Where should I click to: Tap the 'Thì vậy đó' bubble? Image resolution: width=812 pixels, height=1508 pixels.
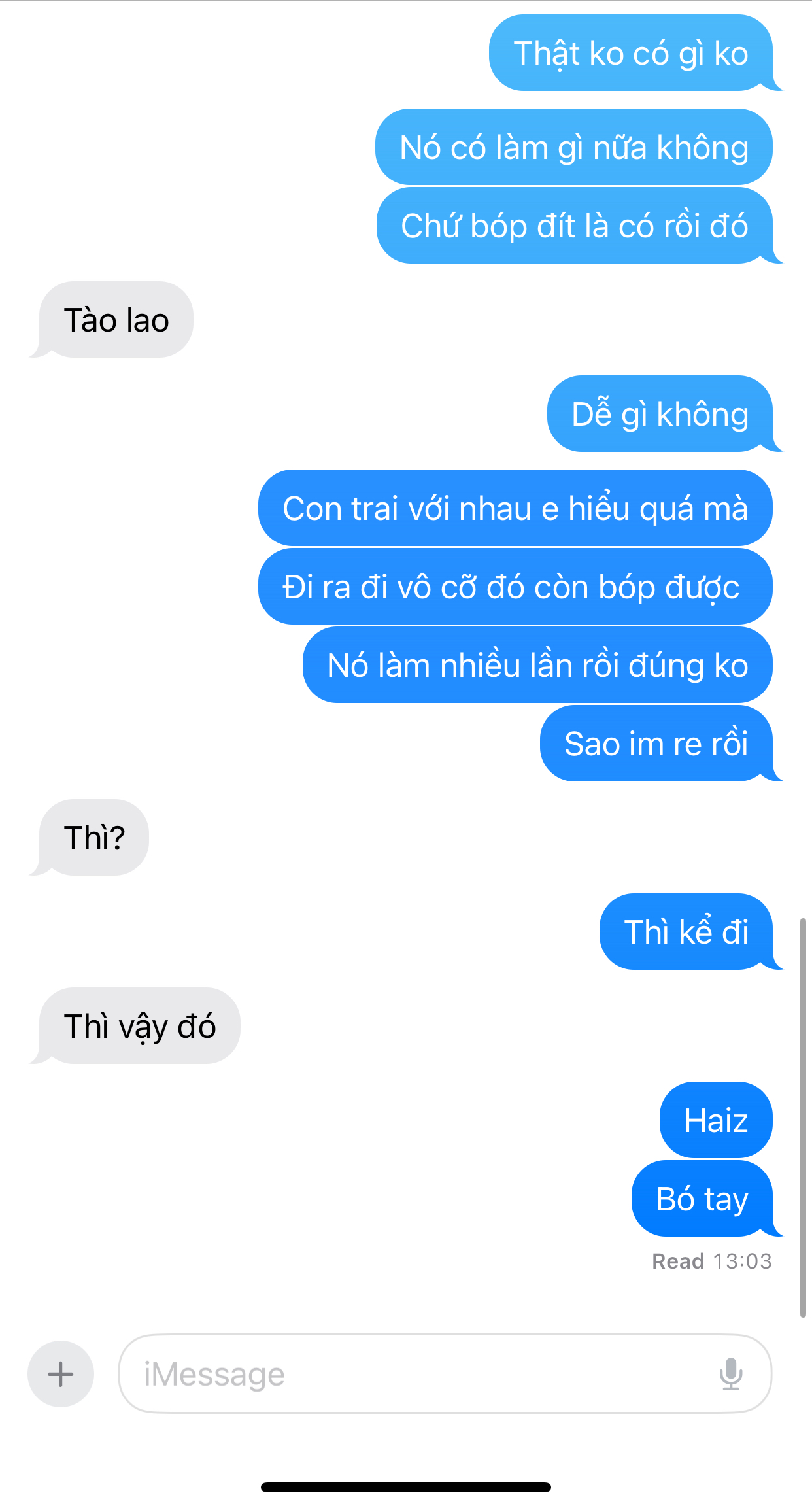coord(140,1025)
